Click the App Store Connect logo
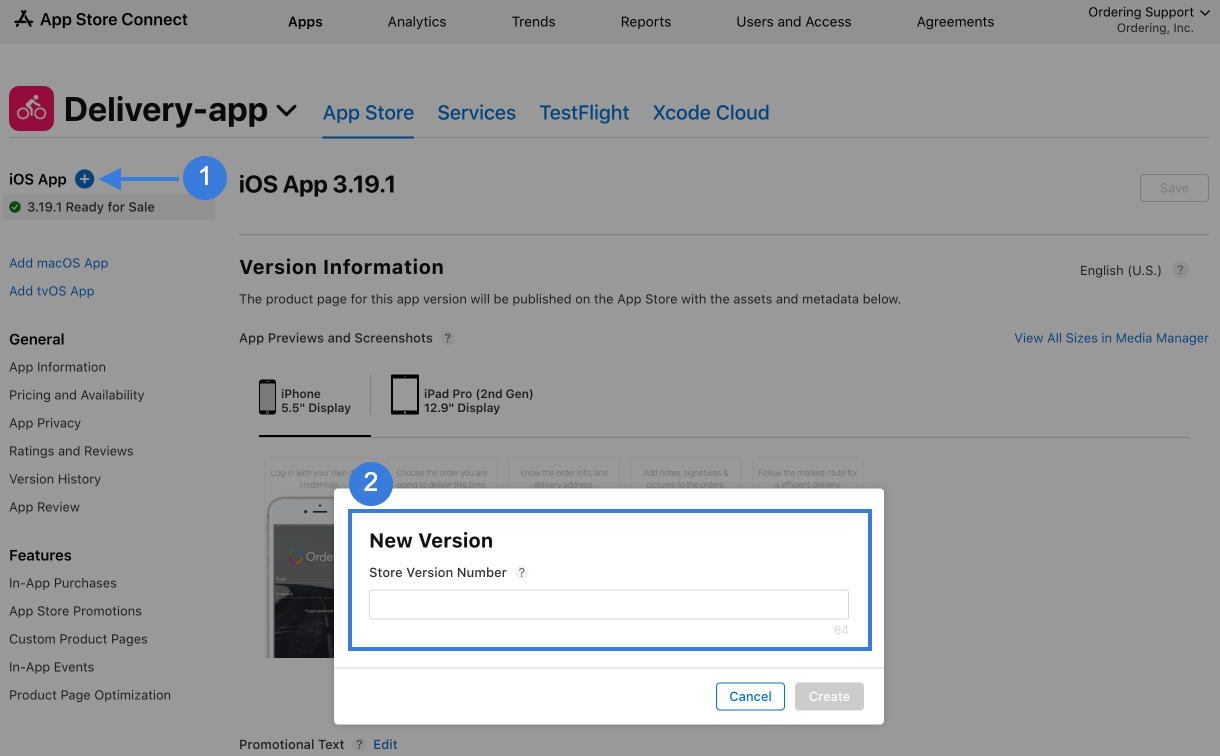 click(100, 19)
